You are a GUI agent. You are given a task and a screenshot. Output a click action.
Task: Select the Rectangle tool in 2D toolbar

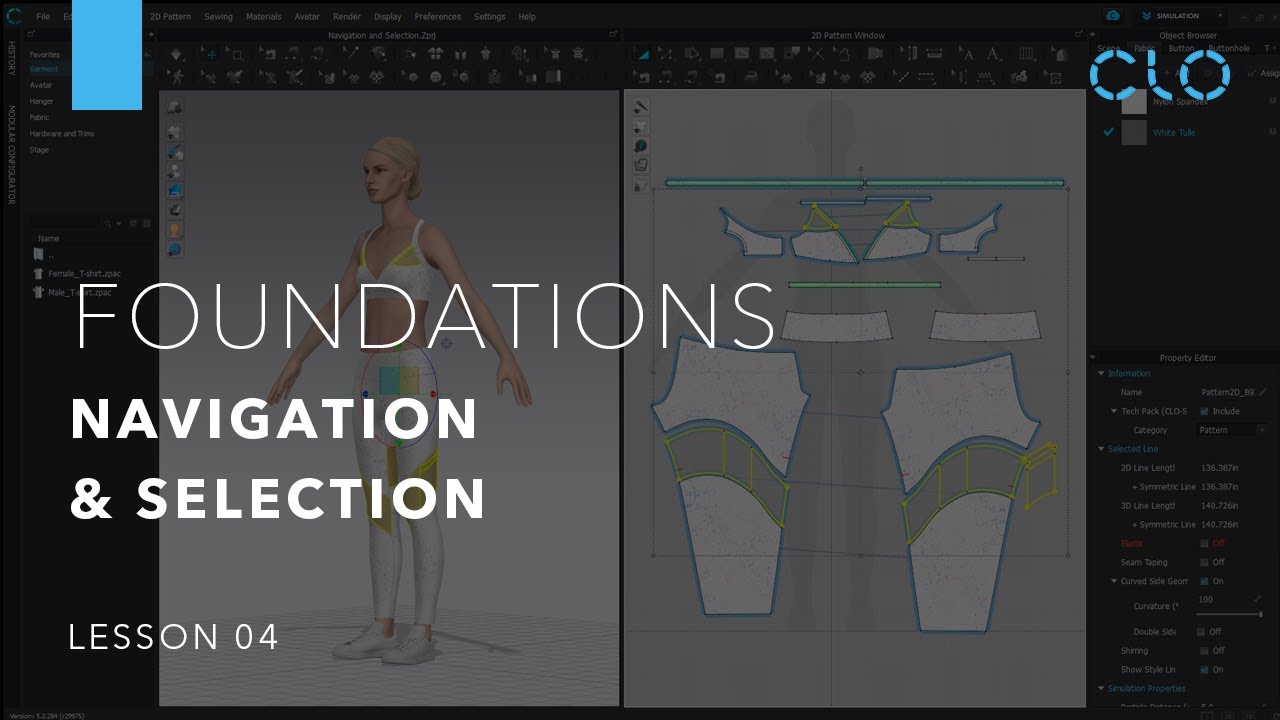(x=717, y=54)
